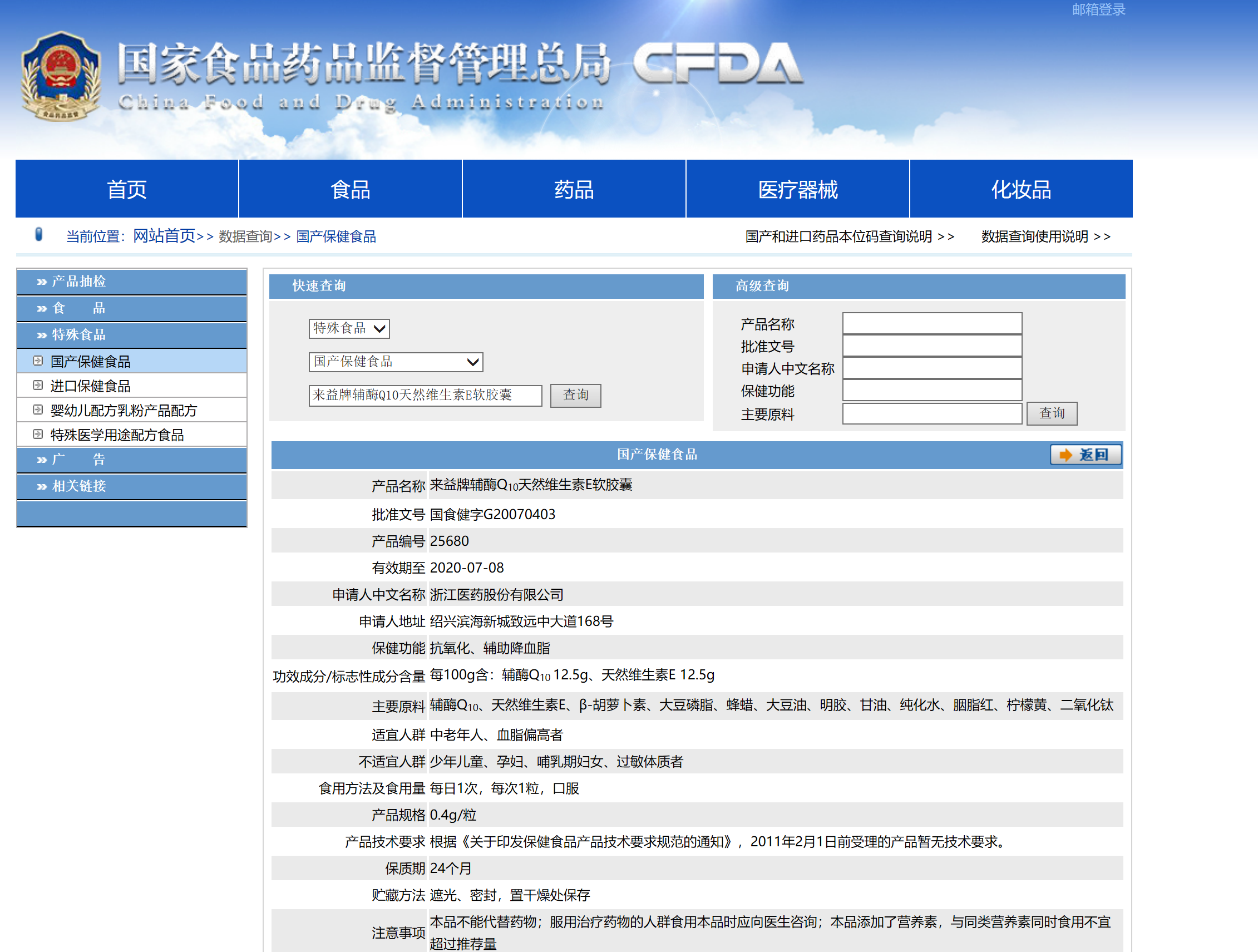Screen dimensions: 1258x952
Task: Click the advanced search 查询 button
Action: click(1052, 413)
